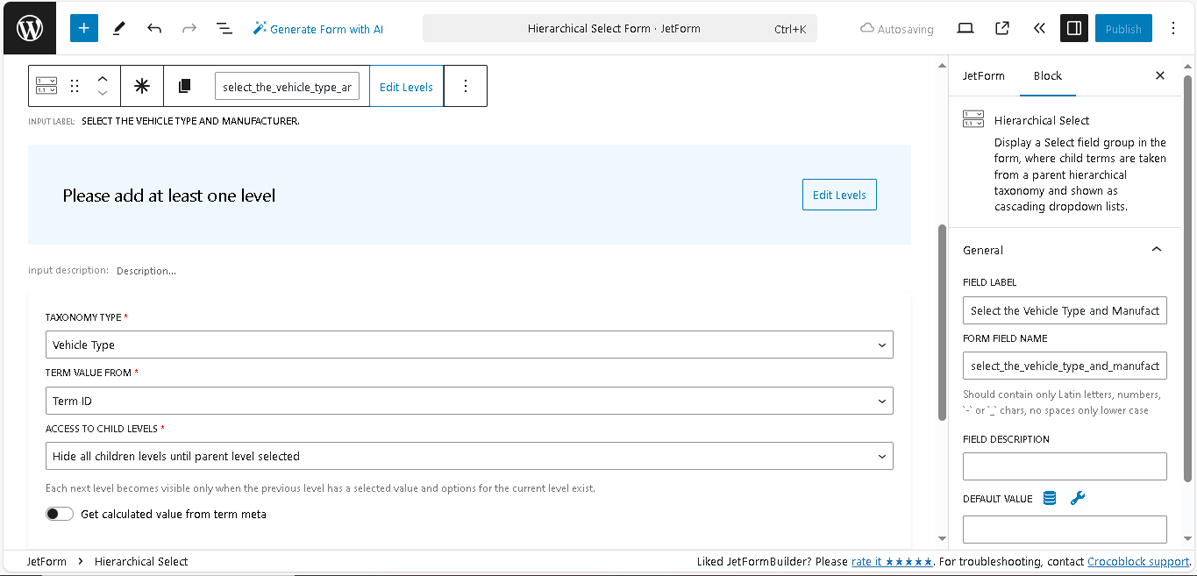Click inside the Field Description input

tap(1064, 466)
